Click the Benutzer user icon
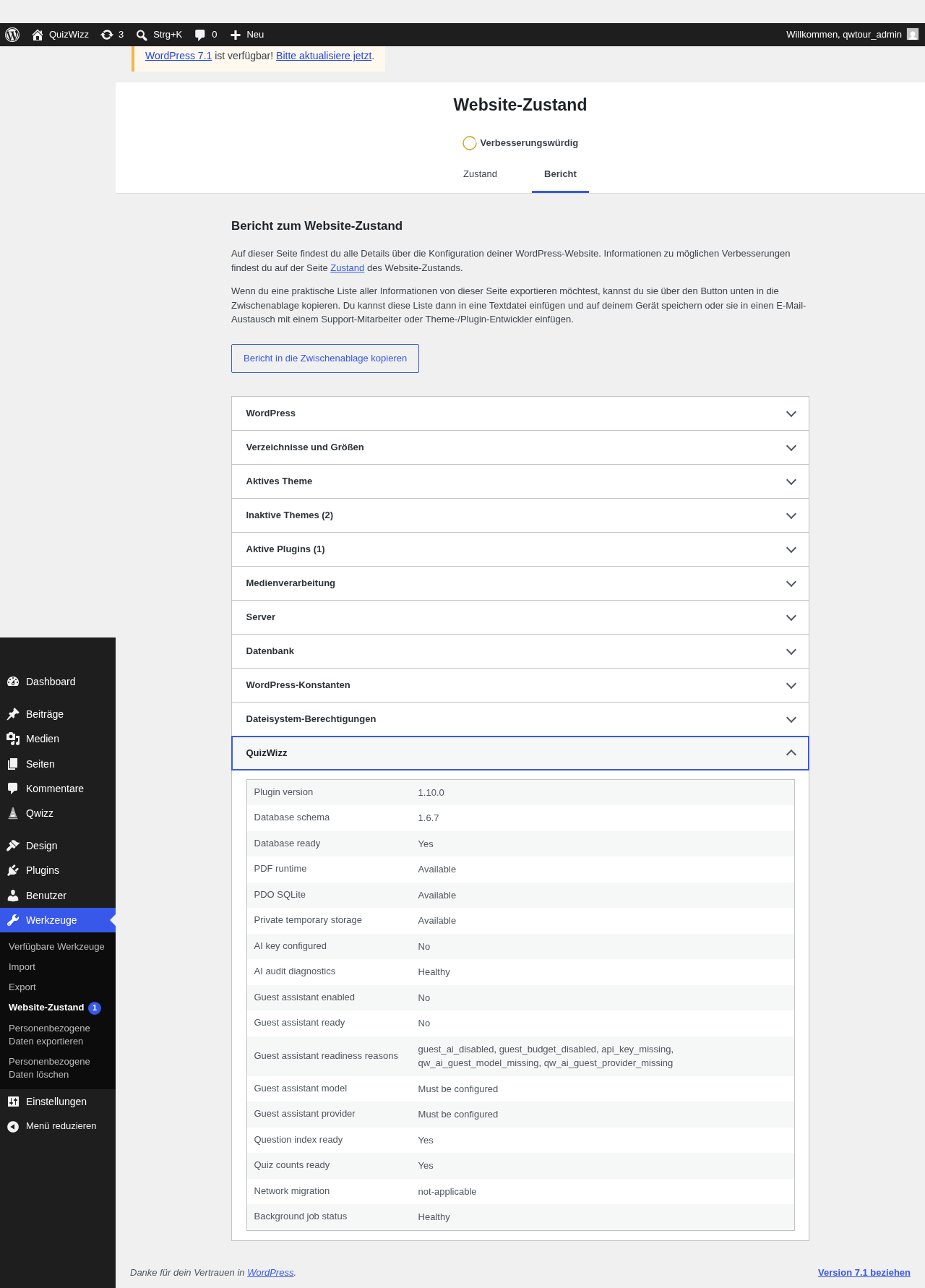Viewport: 925px width, 1288px height. tap(13, 896)
